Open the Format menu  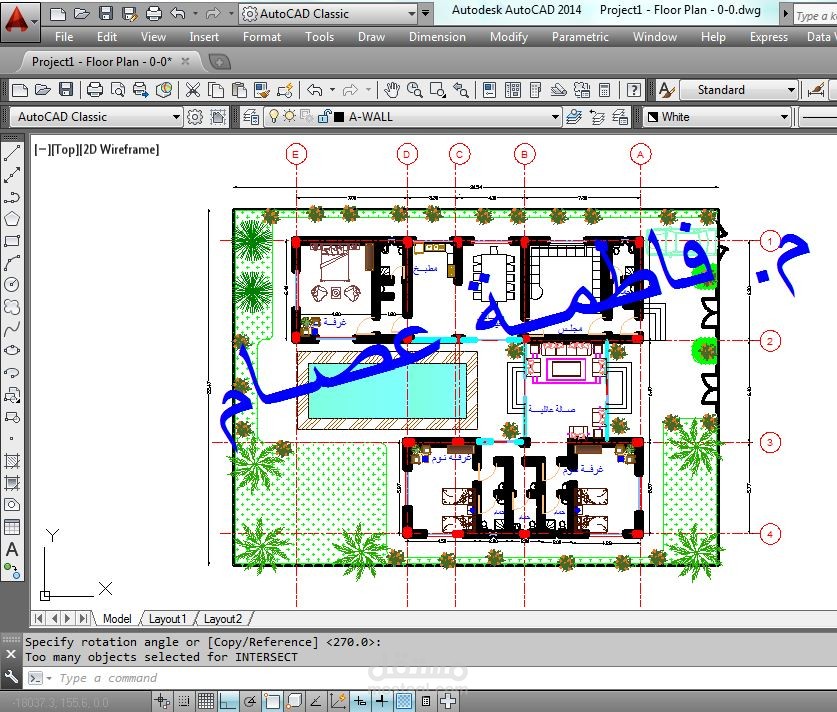click(262, 37)
